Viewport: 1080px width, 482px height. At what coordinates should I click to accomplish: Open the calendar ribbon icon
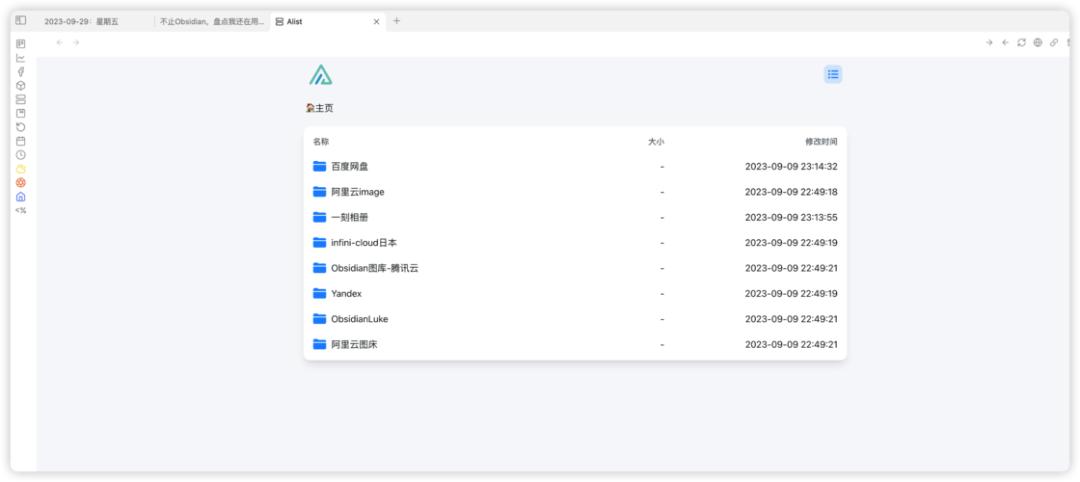pyautogui.click(x=21, y=141)
